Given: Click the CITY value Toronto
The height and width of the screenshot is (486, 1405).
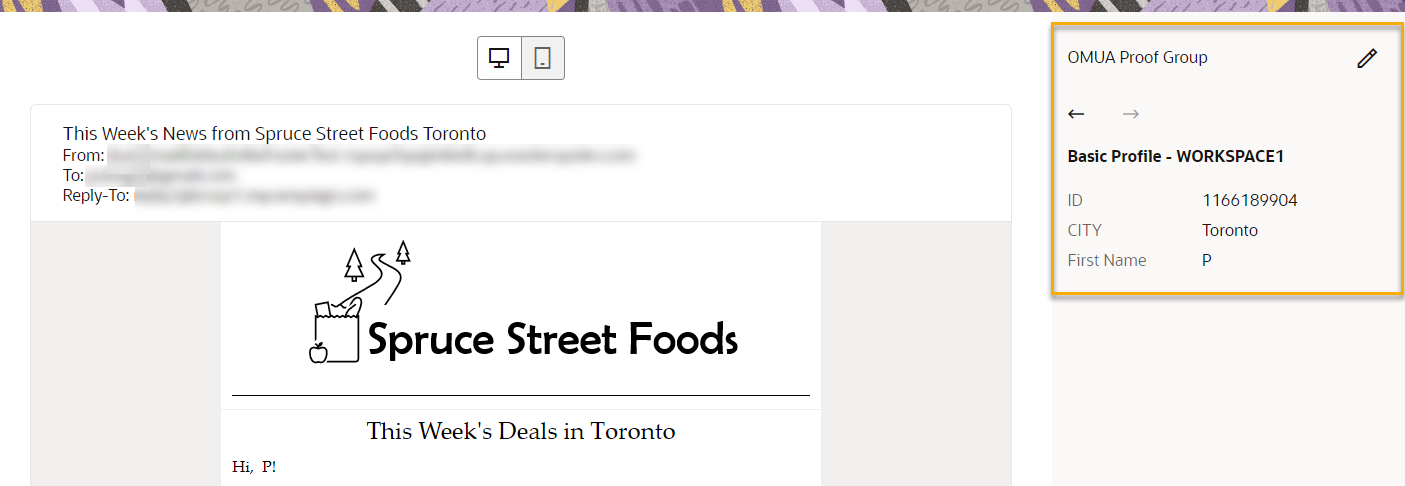Looking at the screenshot, I should (1230, 231).
